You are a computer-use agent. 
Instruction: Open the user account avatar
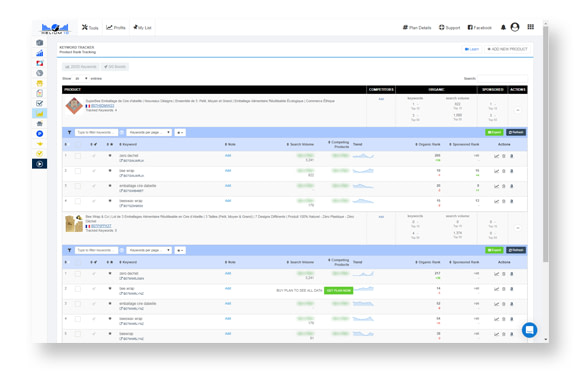coord(515,27)
